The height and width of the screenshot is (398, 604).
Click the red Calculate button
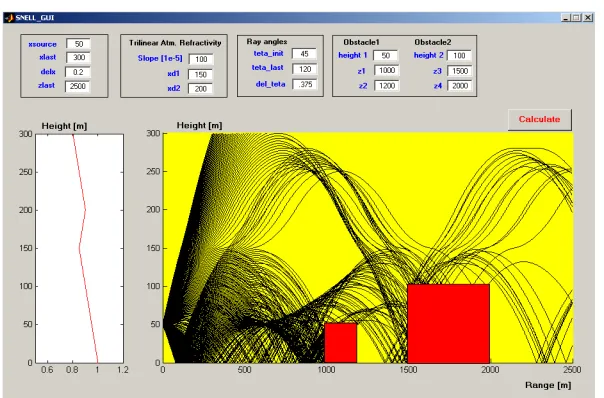point(539,119)
